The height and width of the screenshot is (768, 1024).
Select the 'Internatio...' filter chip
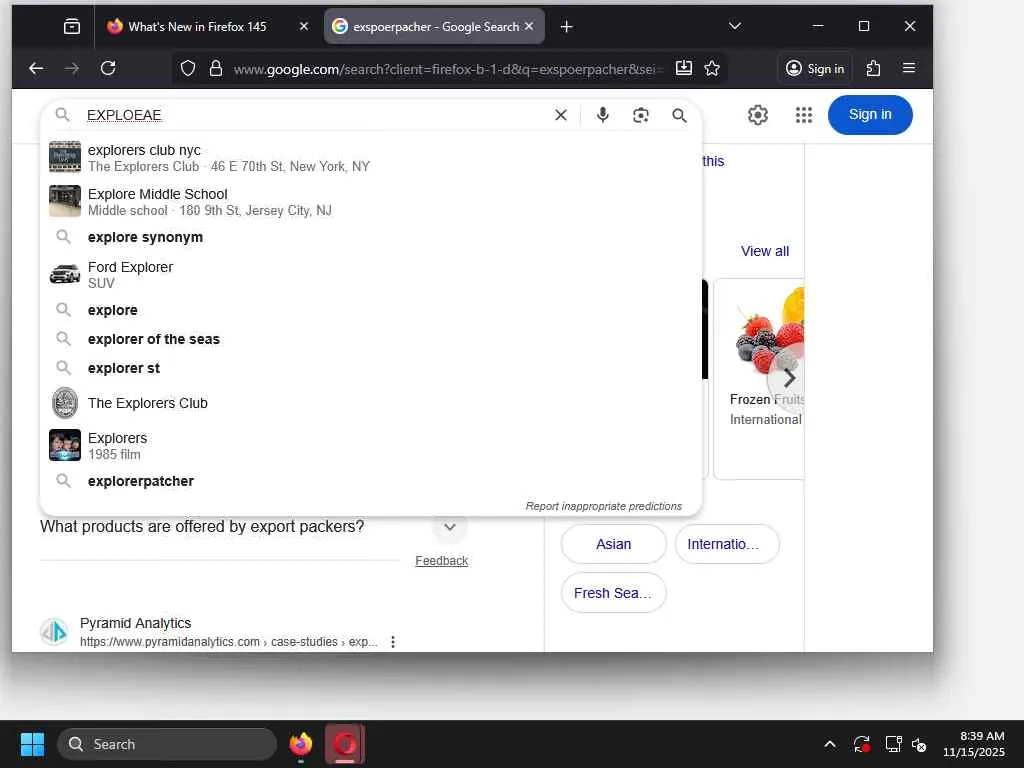point(728,544)
